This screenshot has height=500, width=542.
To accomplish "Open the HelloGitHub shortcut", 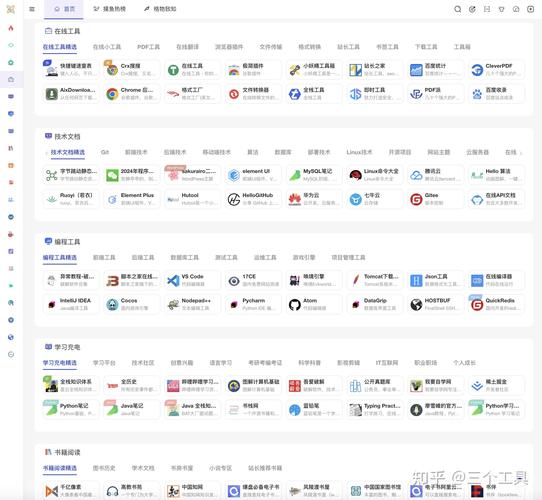I will tap(253, 199).
